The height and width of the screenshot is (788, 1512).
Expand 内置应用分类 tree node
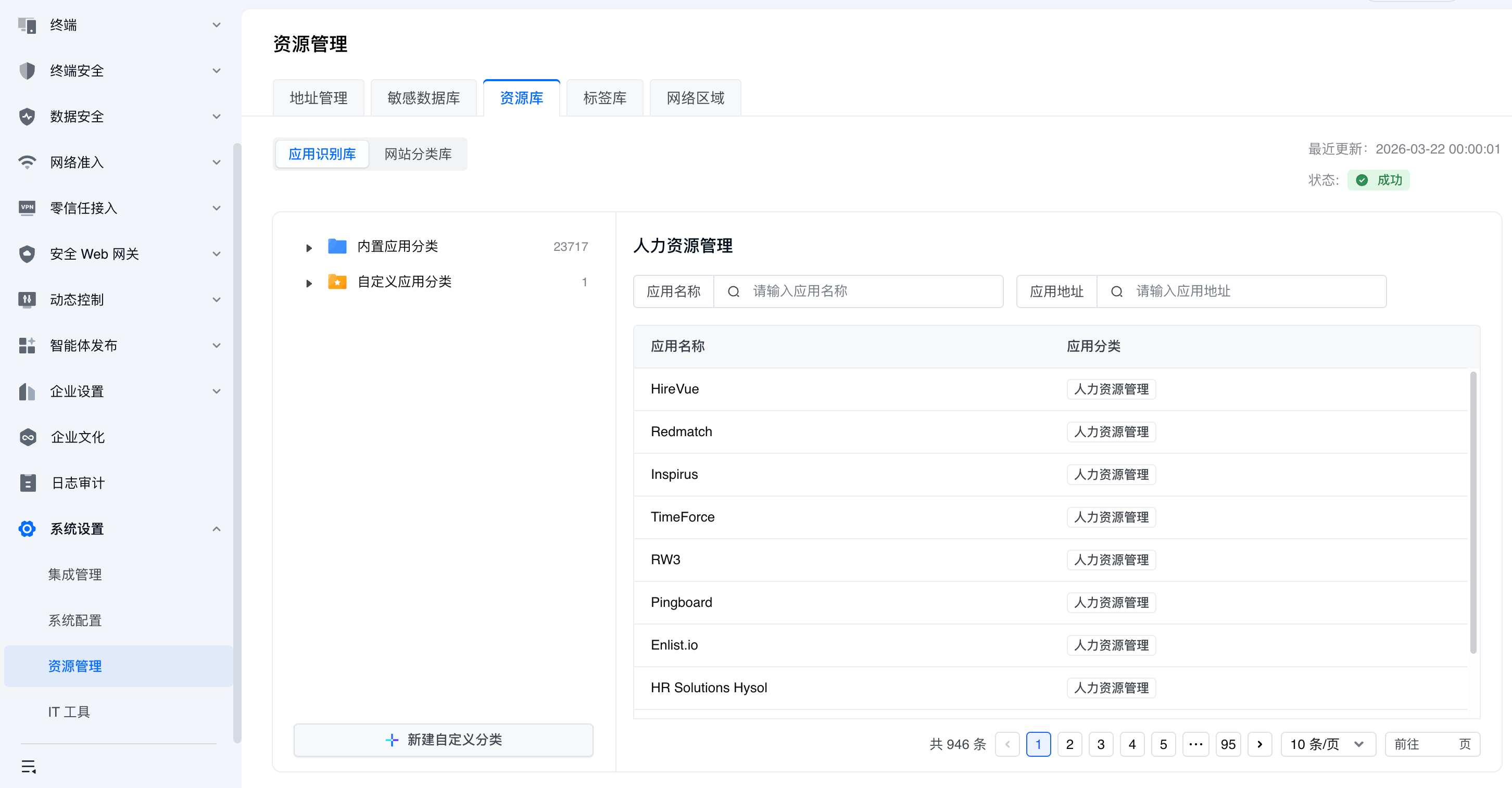[309, 248]
